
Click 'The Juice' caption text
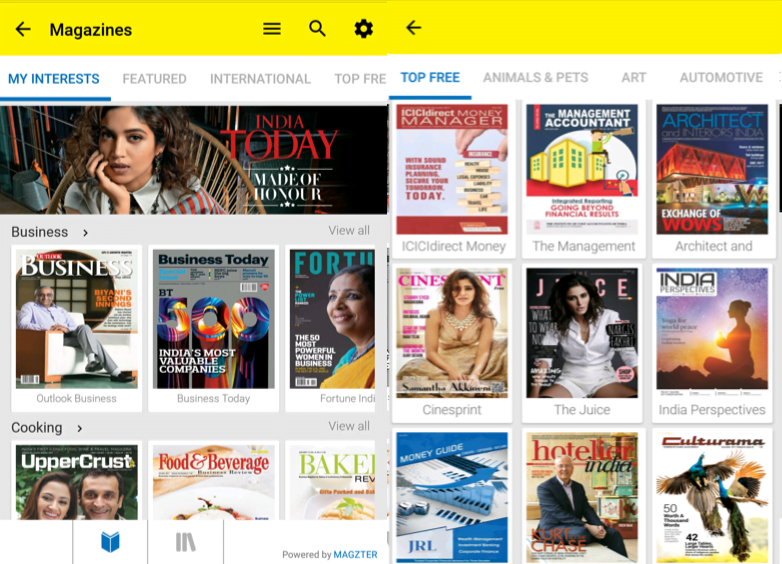[x=582, y=410]
